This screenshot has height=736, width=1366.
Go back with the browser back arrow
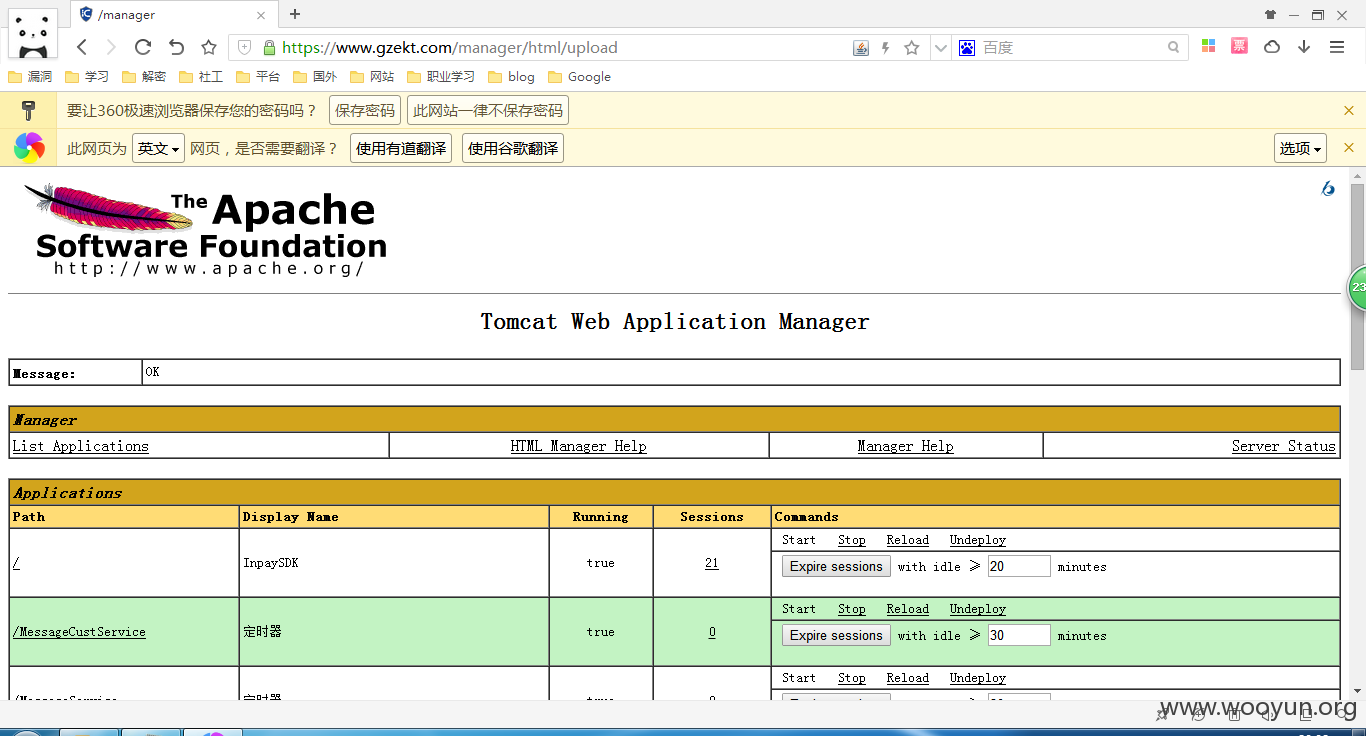(x=82, y=47)
